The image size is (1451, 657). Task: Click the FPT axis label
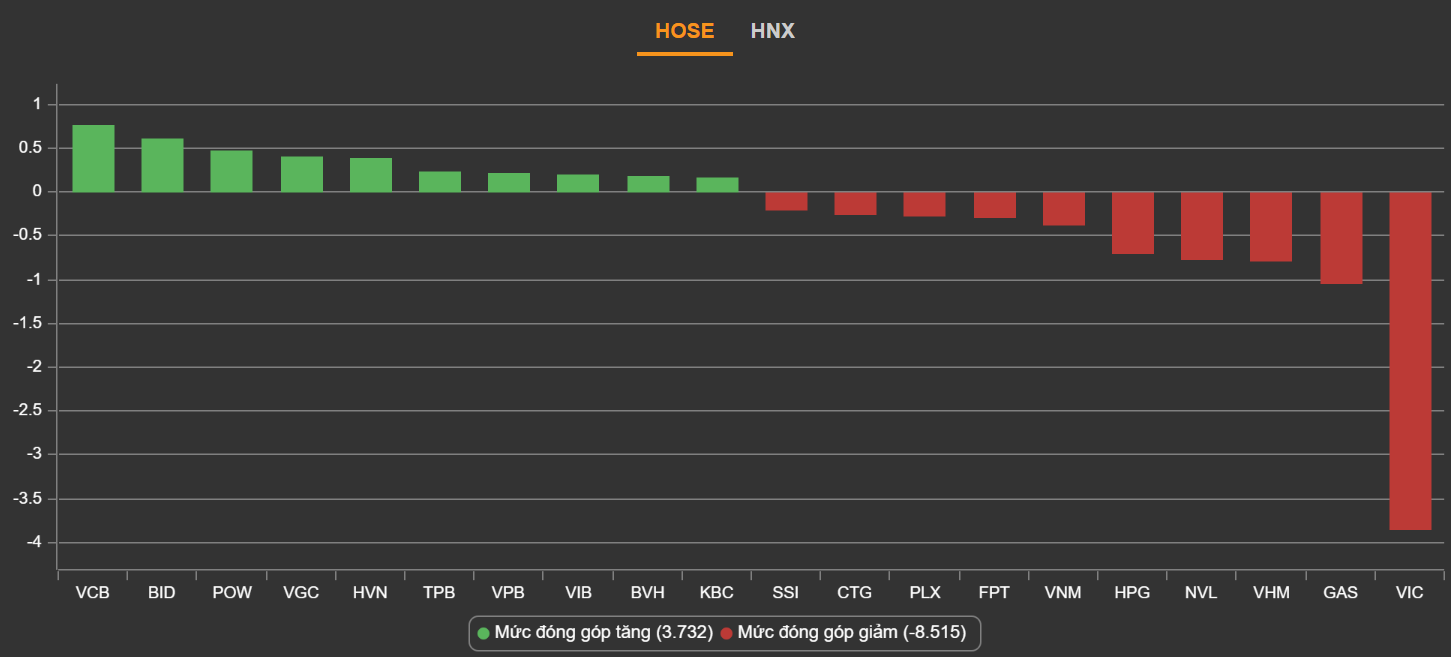click(994, 592)
